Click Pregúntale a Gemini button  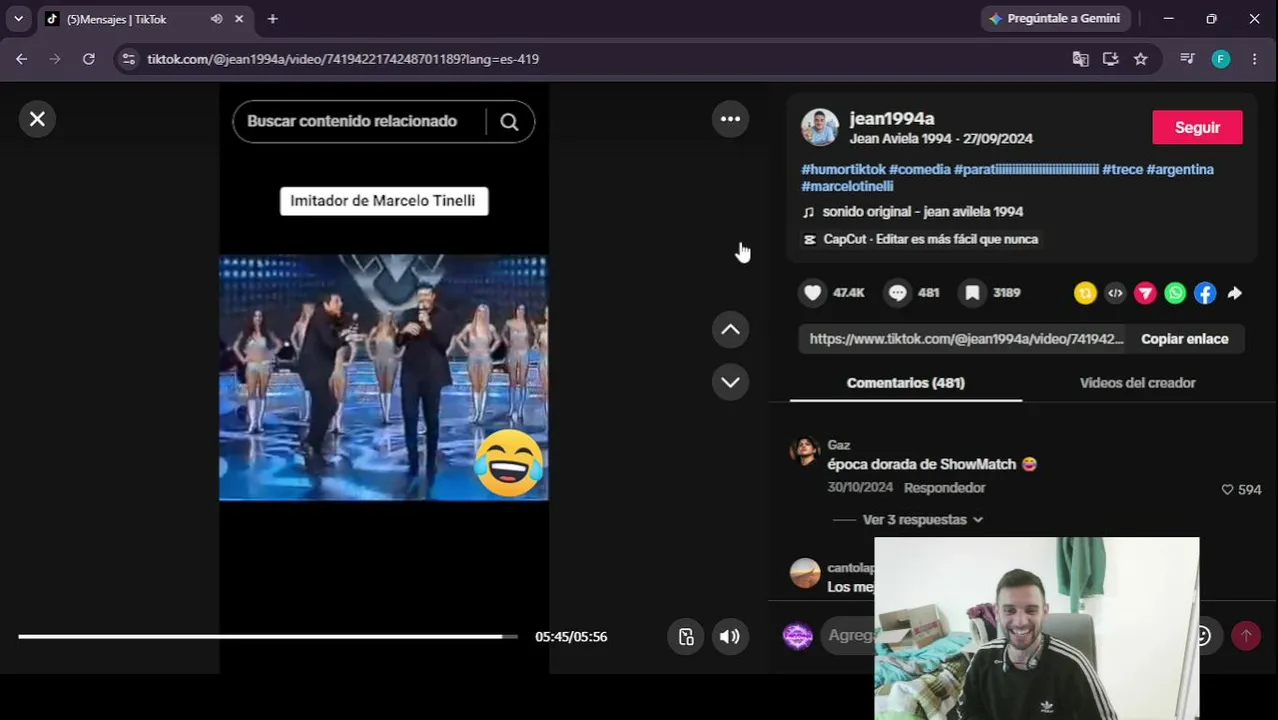(x=1055, y=19)
